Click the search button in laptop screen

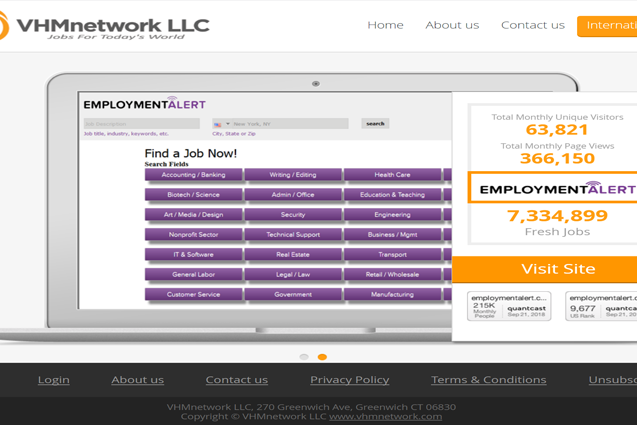tap(375, 124)
